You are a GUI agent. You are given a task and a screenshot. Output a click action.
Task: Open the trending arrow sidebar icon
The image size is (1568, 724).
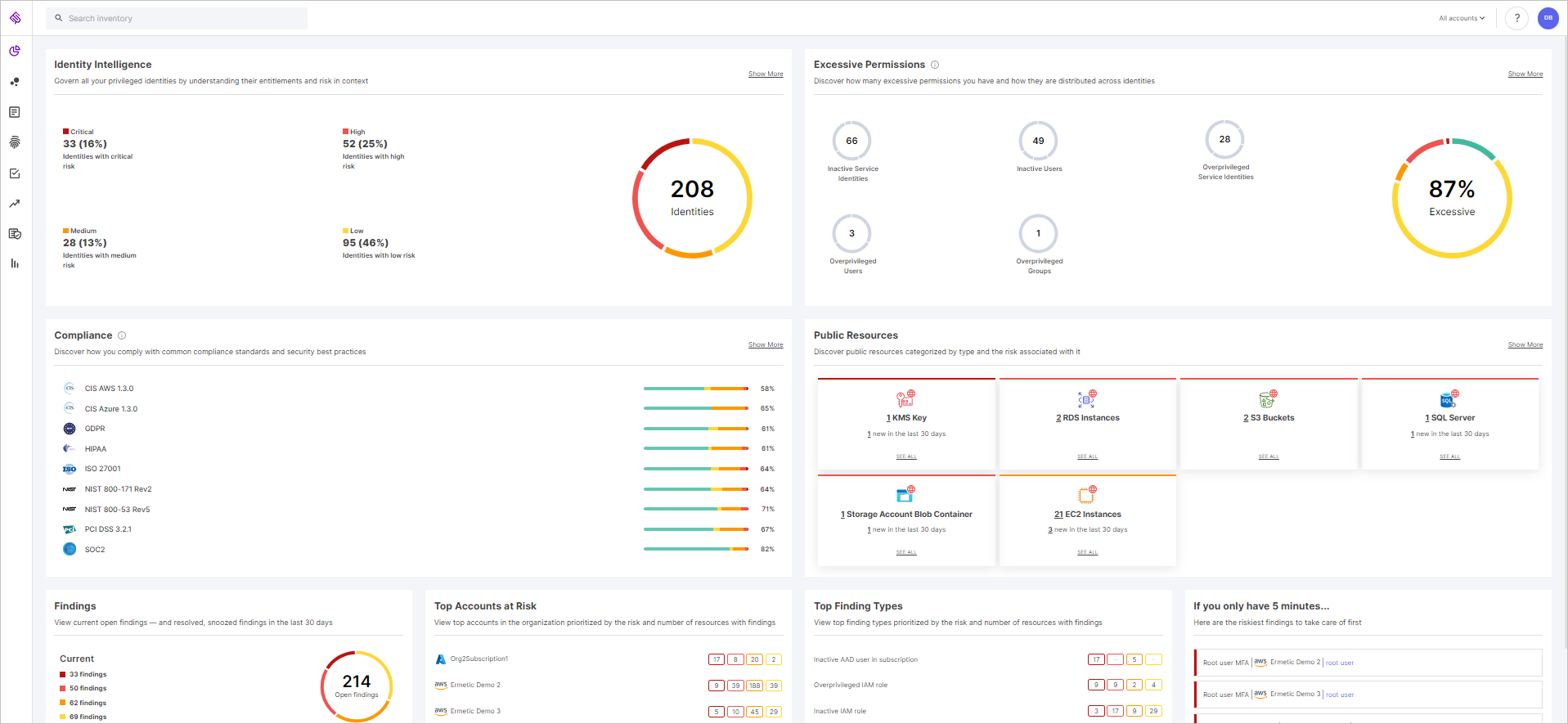tap(15, 204)
